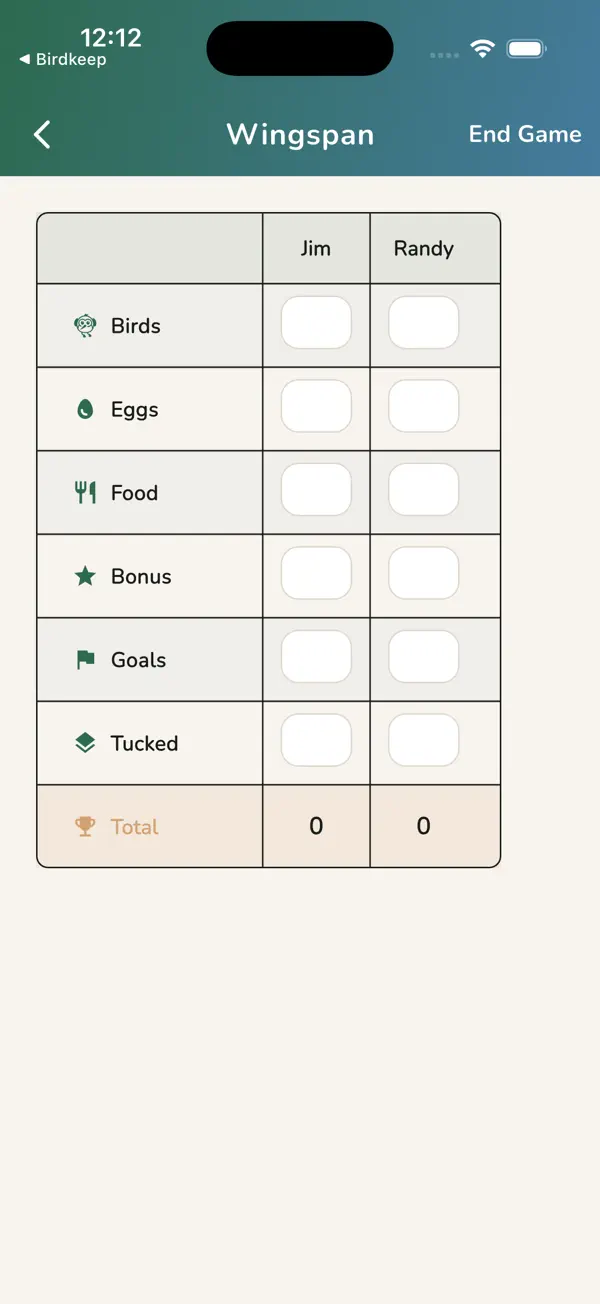Tap End Game in the header
This screenshot has width=600, height=1304.
(525, 134)
